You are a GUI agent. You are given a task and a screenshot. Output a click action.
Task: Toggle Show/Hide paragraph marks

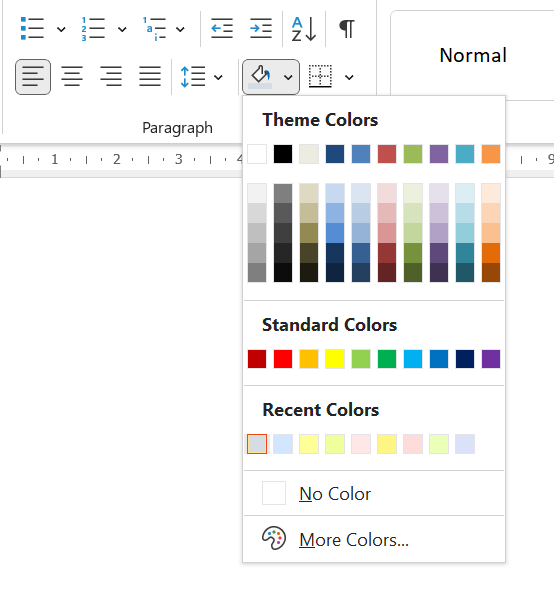coord(347,29)
